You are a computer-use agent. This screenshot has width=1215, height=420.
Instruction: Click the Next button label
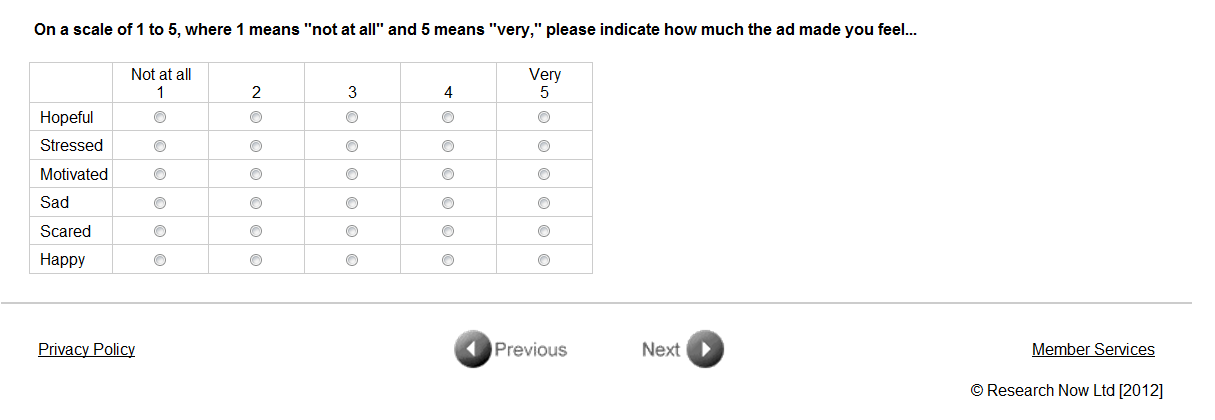(661, 350)
